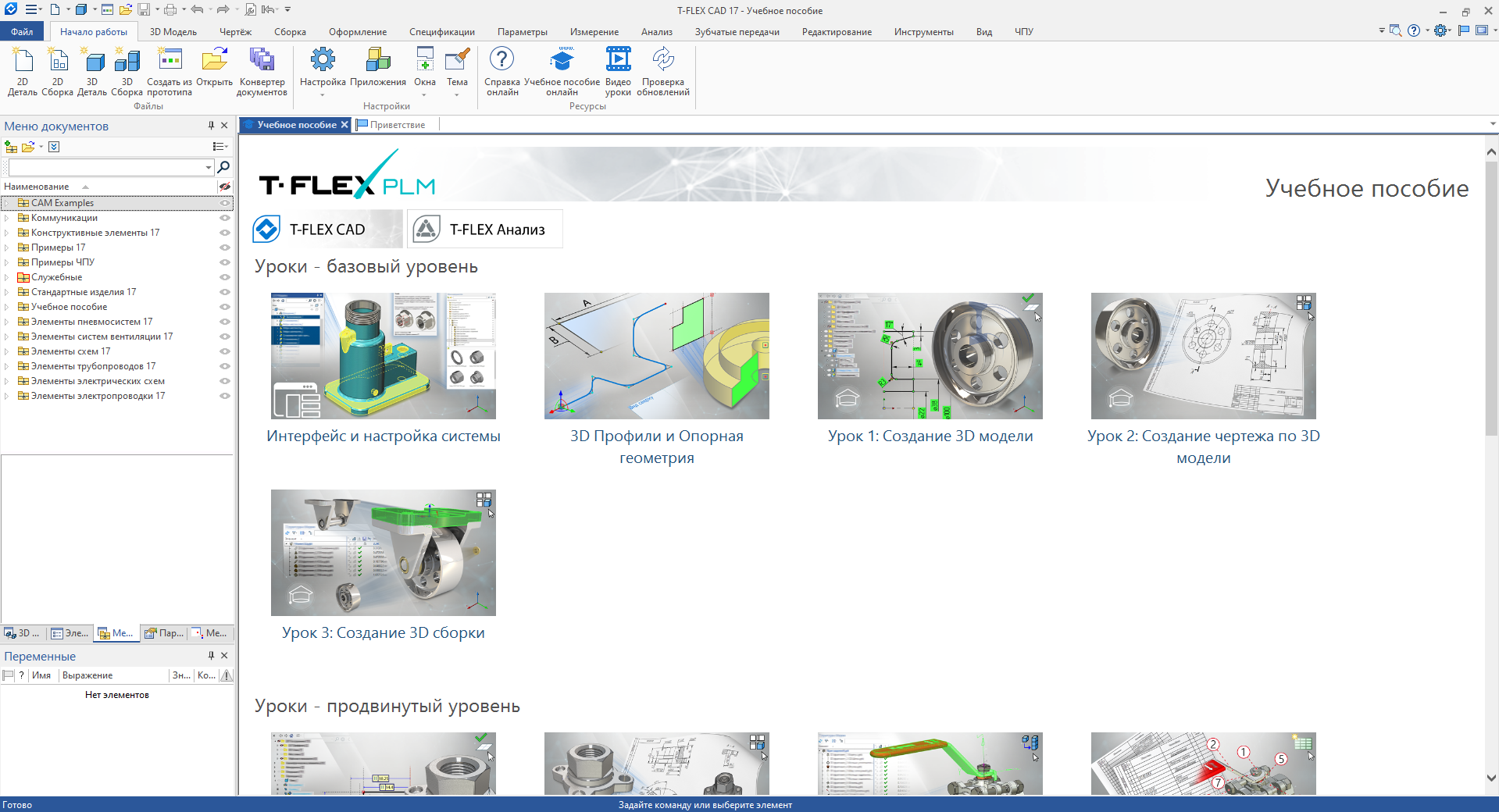Viewport: 1499px width, 812px height.
Task: Click the print icon in quick access toolbar
Action: (x=170, y=10)
